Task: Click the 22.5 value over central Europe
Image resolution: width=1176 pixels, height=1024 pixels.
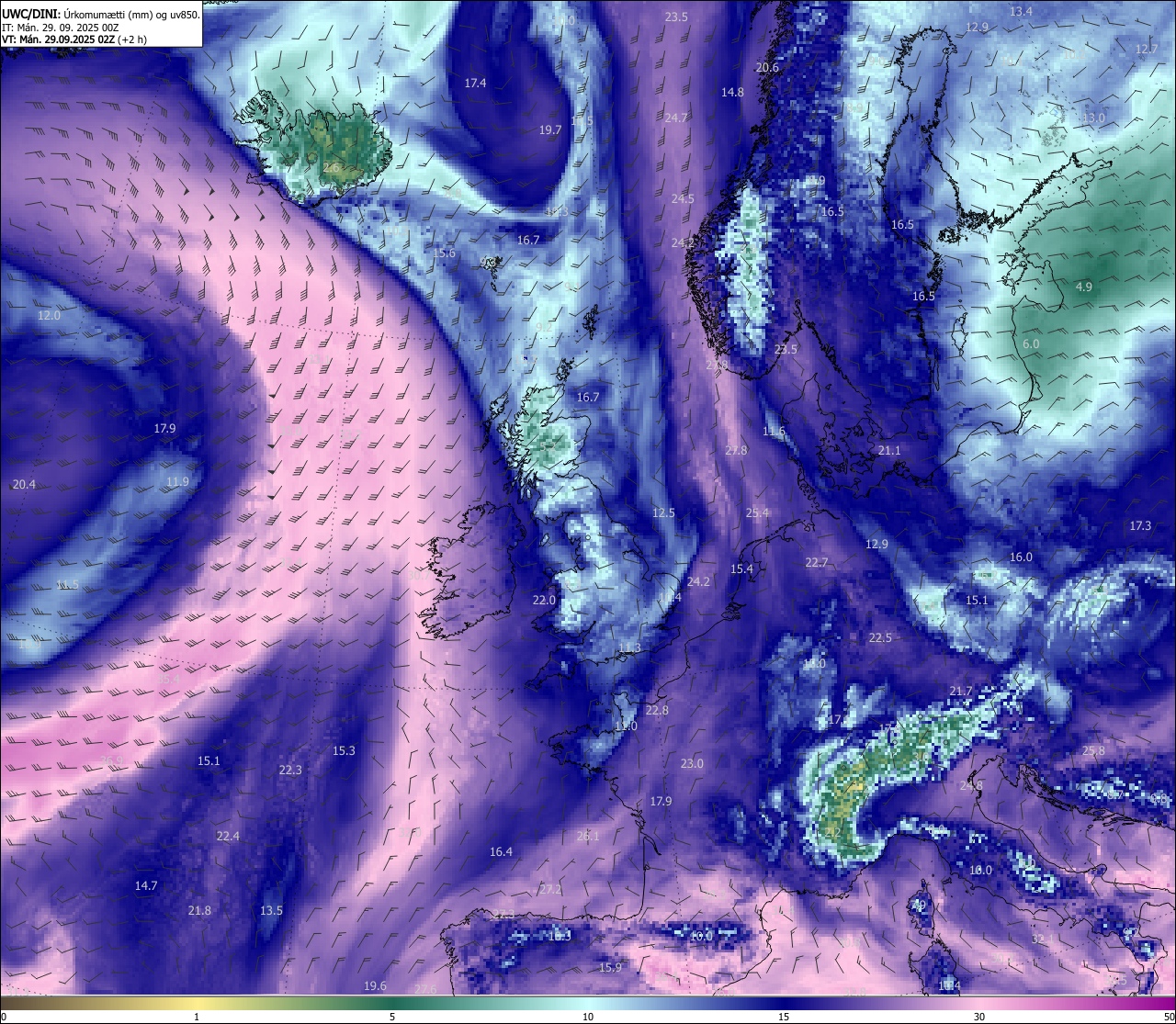Action: 880,638
